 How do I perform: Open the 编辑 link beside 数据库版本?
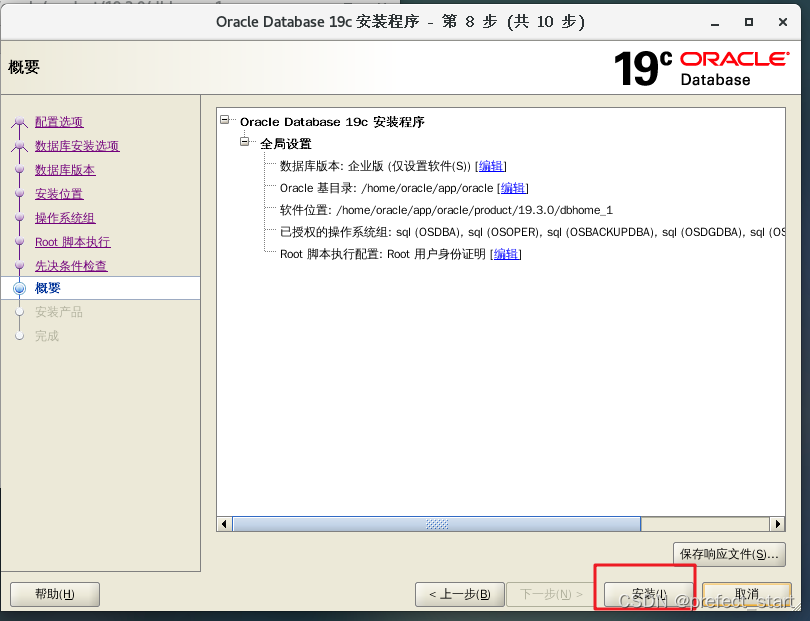[x=491, y=166]
